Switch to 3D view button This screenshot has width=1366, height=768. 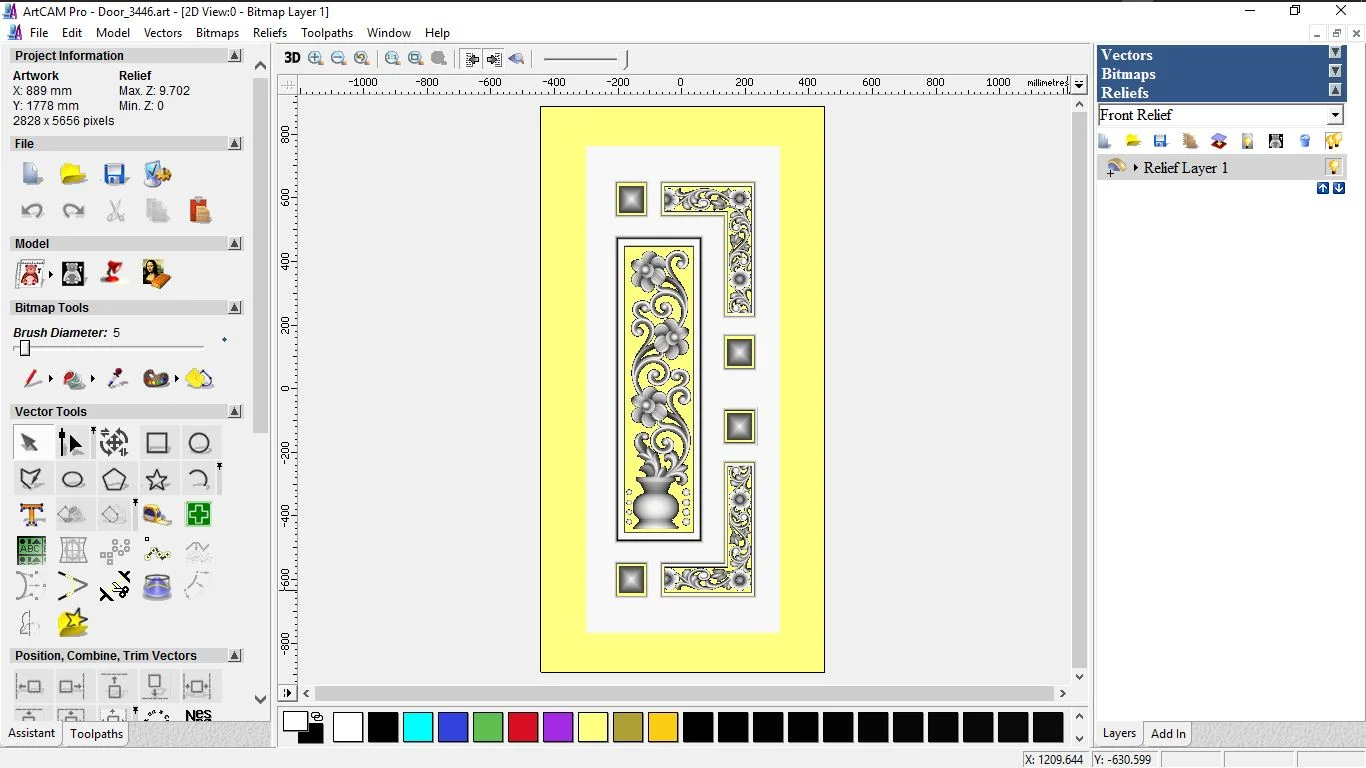tap(292, 58)
